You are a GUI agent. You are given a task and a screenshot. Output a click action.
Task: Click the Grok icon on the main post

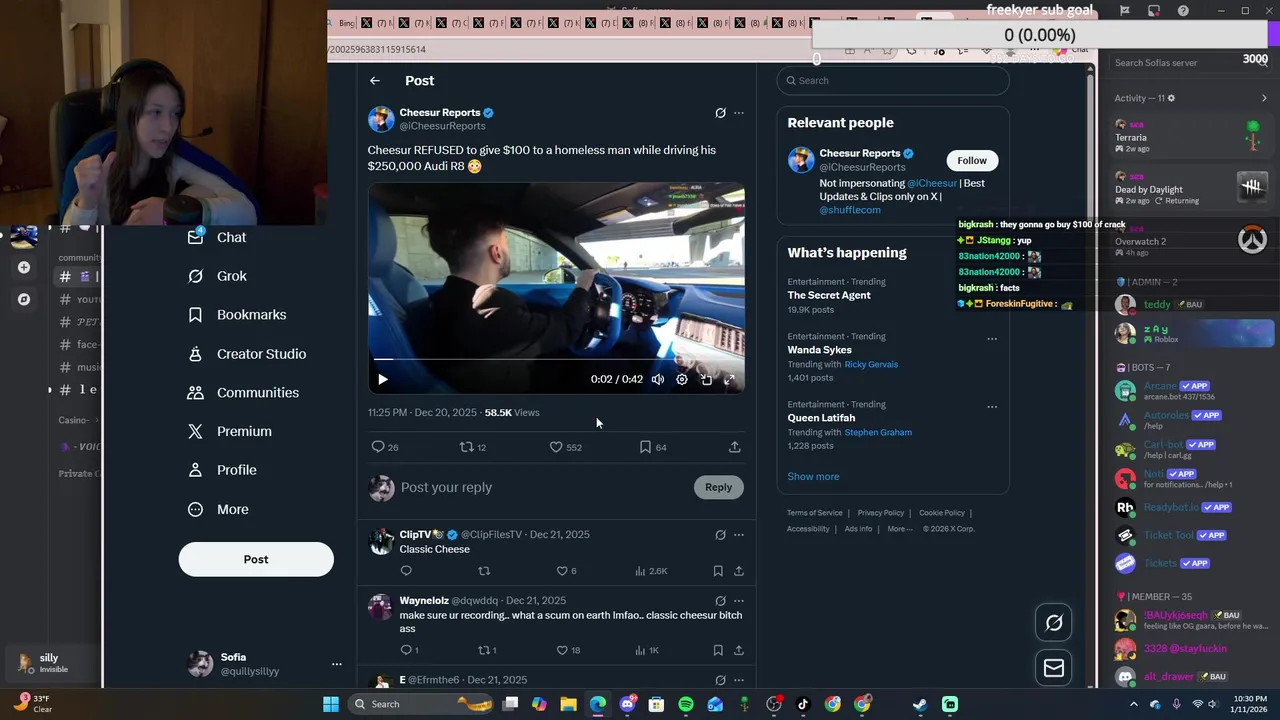click(x=720, y=113)
